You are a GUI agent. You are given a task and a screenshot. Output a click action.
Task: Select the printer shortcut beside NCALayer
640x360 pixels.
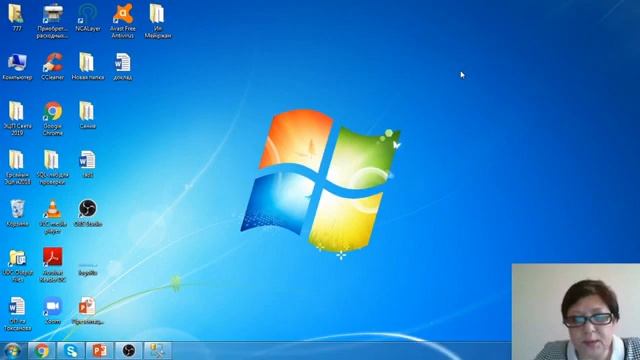[53, 20]
